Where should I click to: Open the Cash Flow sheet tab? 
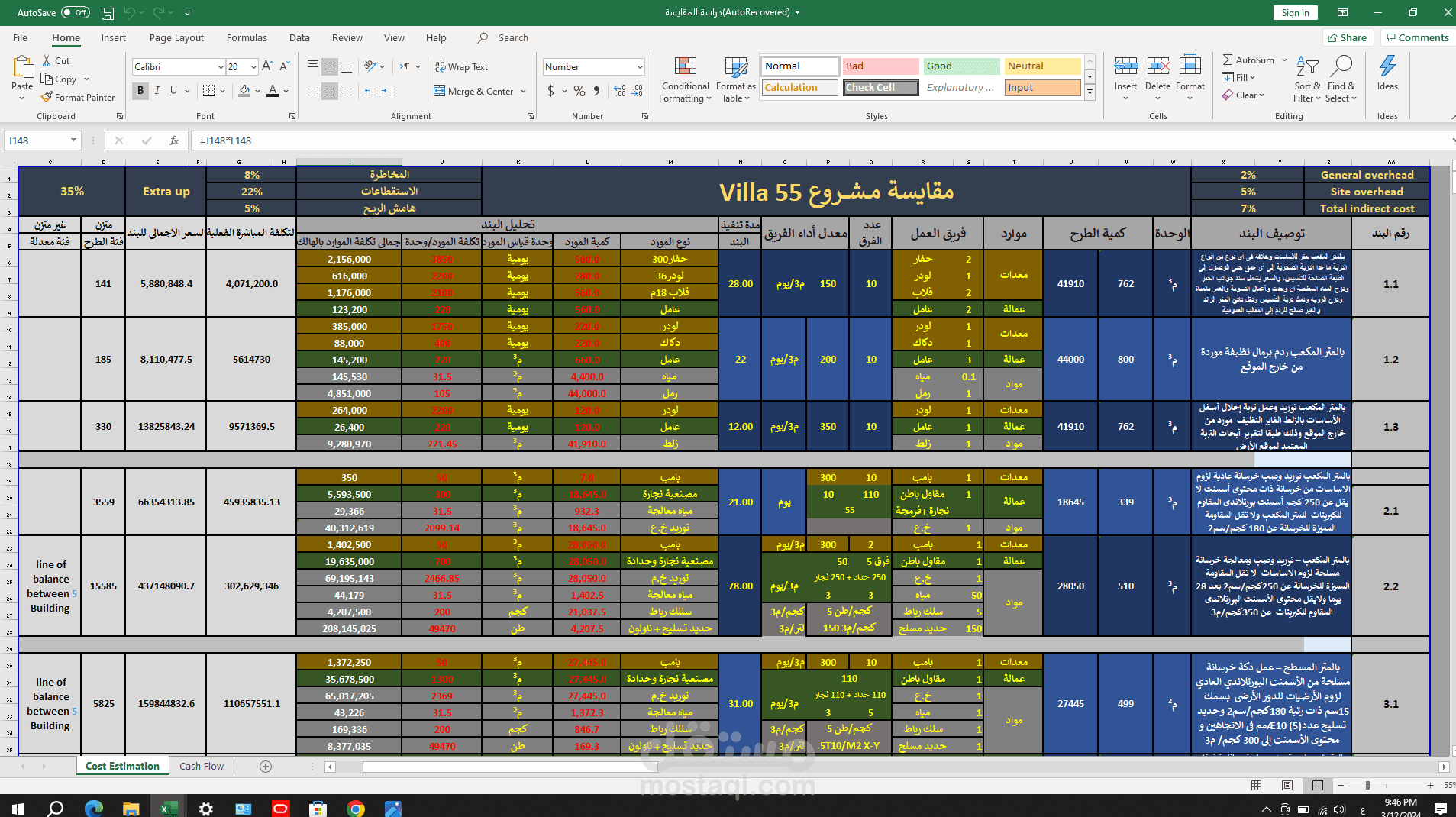pyautogui.click(x=201, y=766)
